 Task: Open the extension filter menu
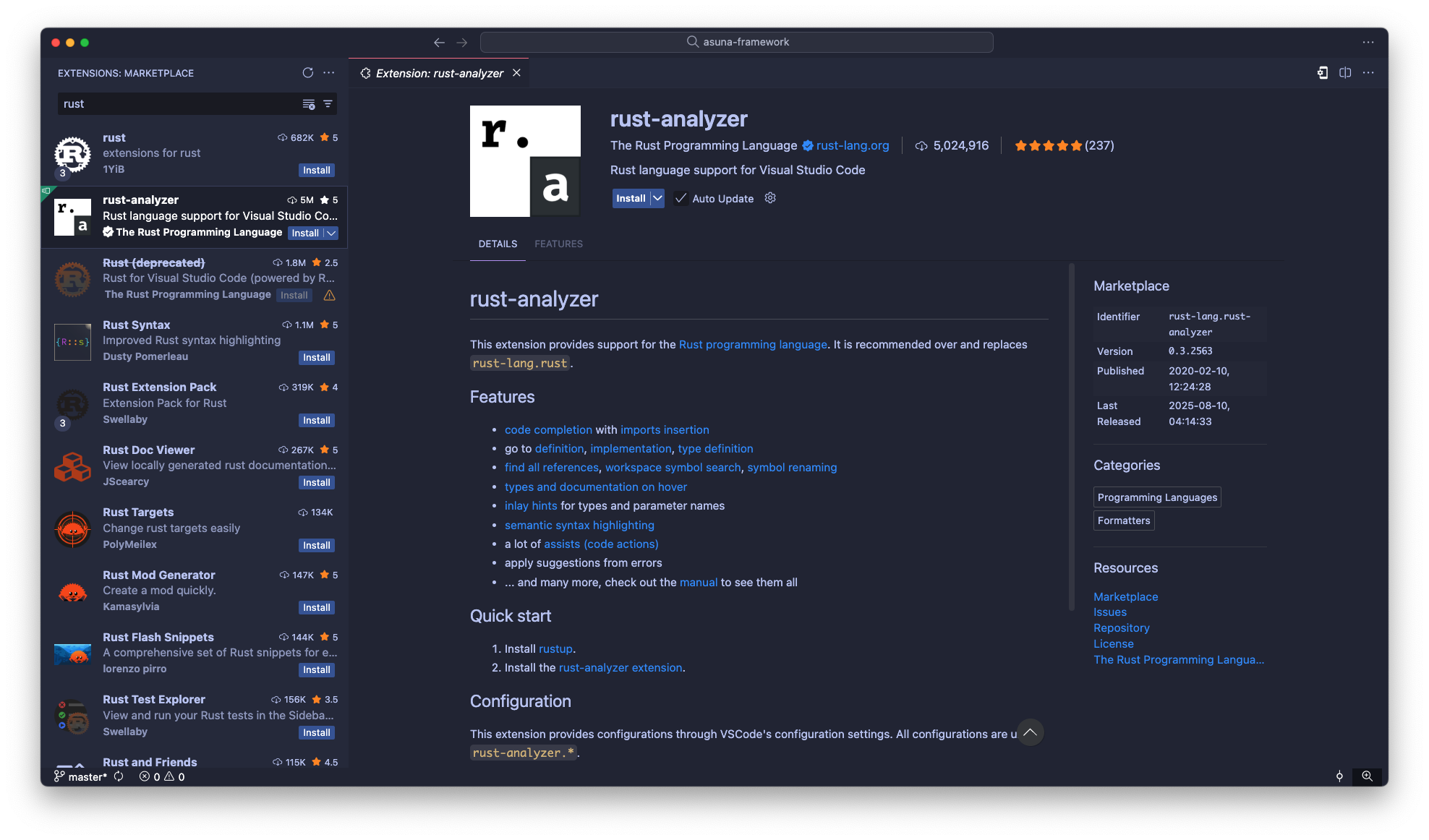[328, 104]
